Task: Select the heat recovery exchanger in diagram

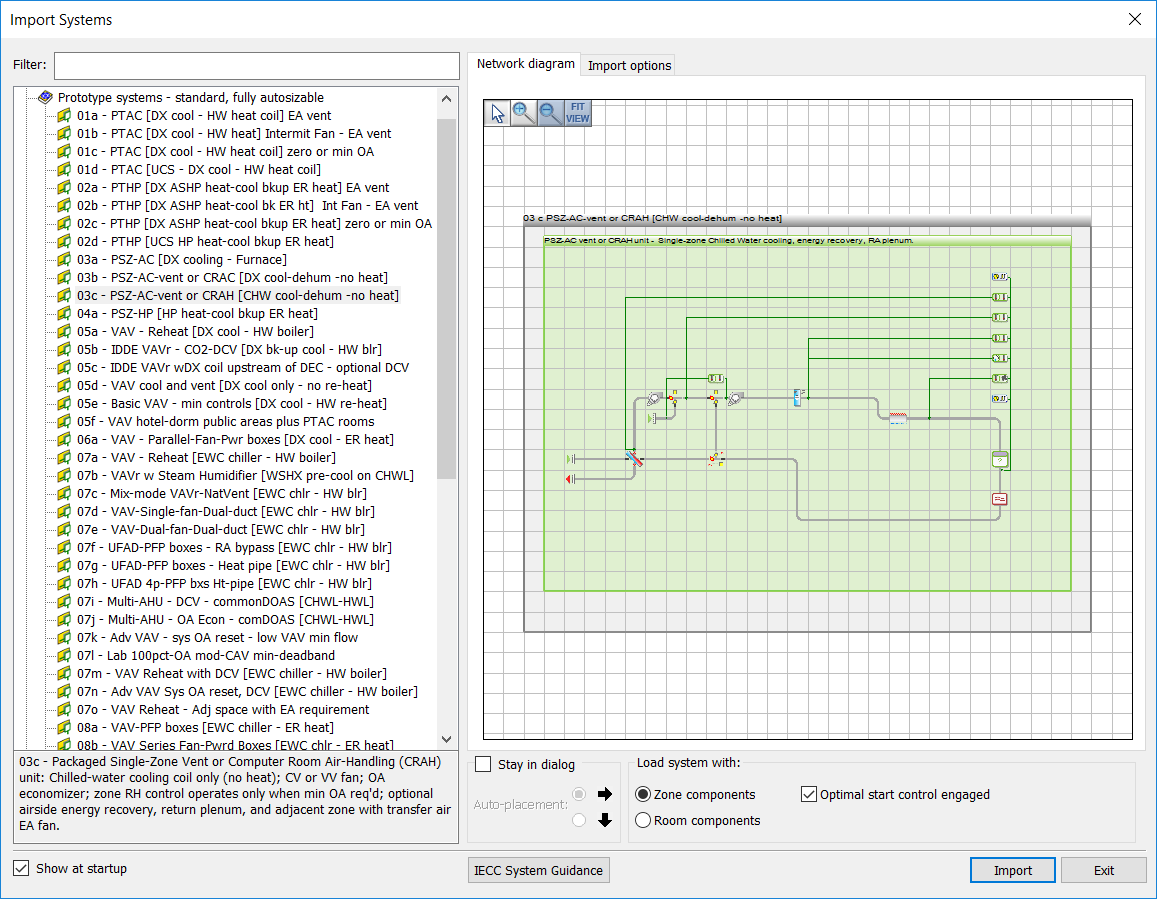Action: coord(633,459)
